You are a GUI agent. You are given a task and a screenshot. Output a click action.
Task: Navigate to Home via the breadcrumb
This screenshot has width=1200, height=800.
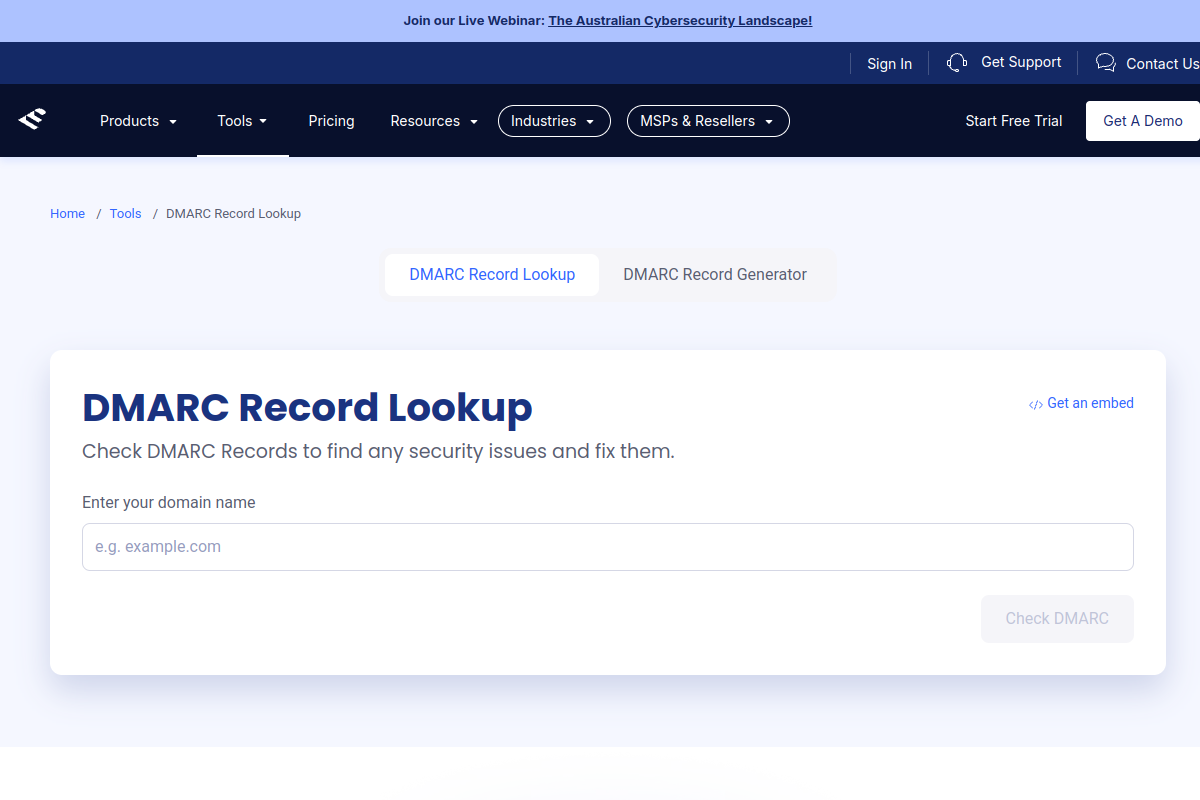click(67, 213)
